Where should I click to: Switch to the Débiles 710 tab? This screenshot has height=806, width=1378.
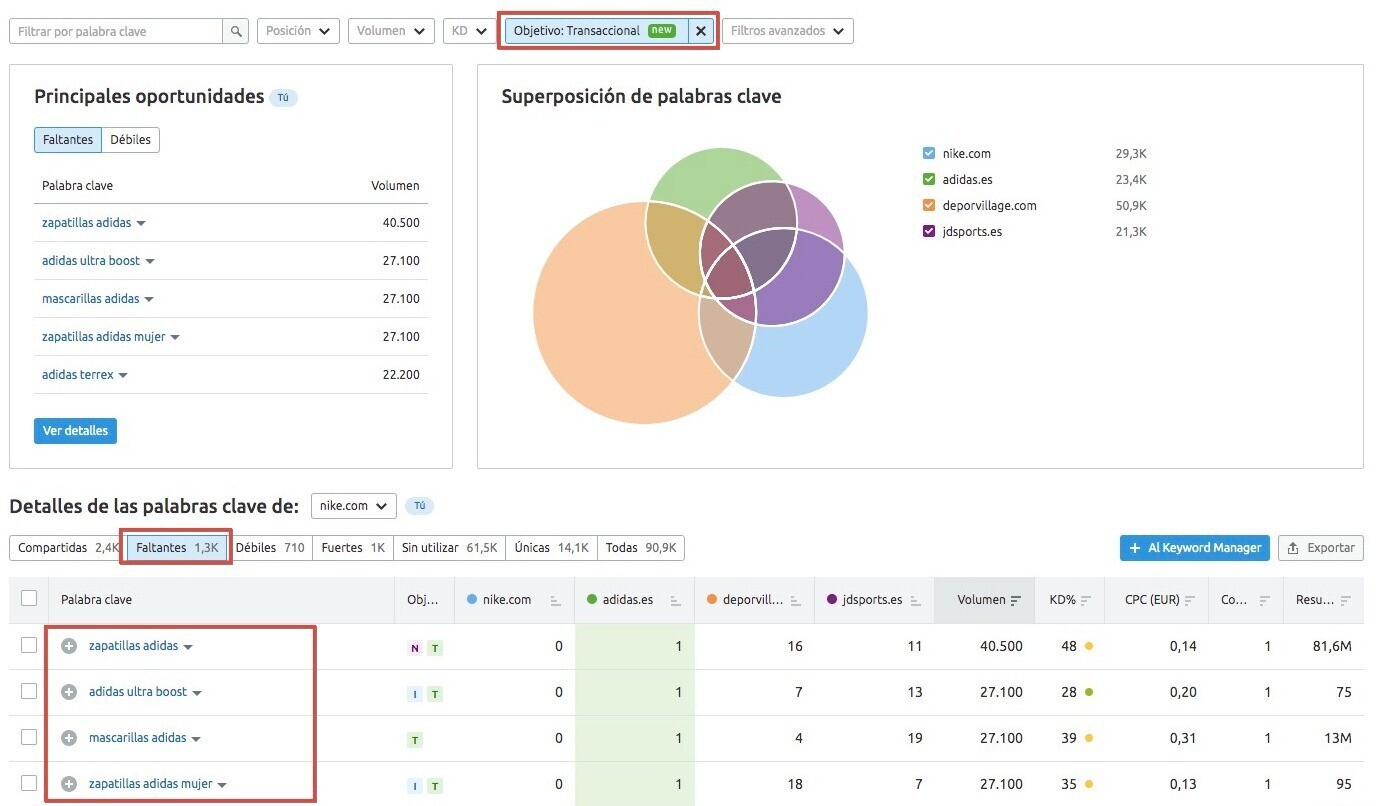[x=270, y=548]
